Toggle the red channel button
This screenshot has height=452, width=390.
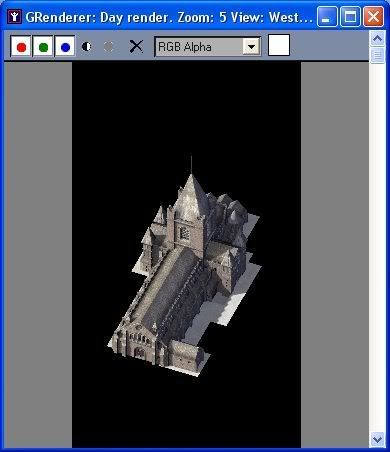(21, 46)
